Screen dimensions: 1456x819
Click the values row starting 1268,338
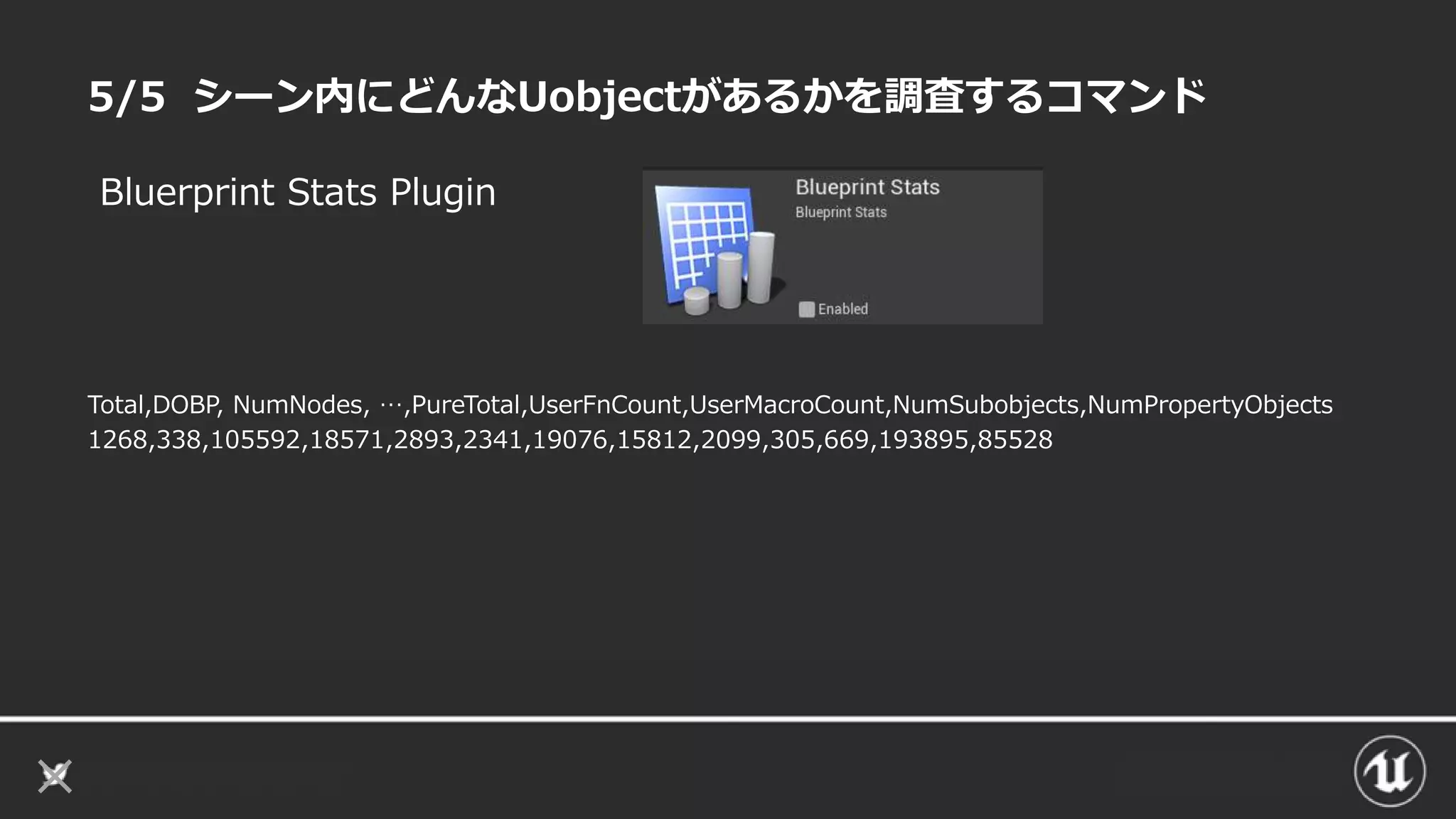coord(570,439)
